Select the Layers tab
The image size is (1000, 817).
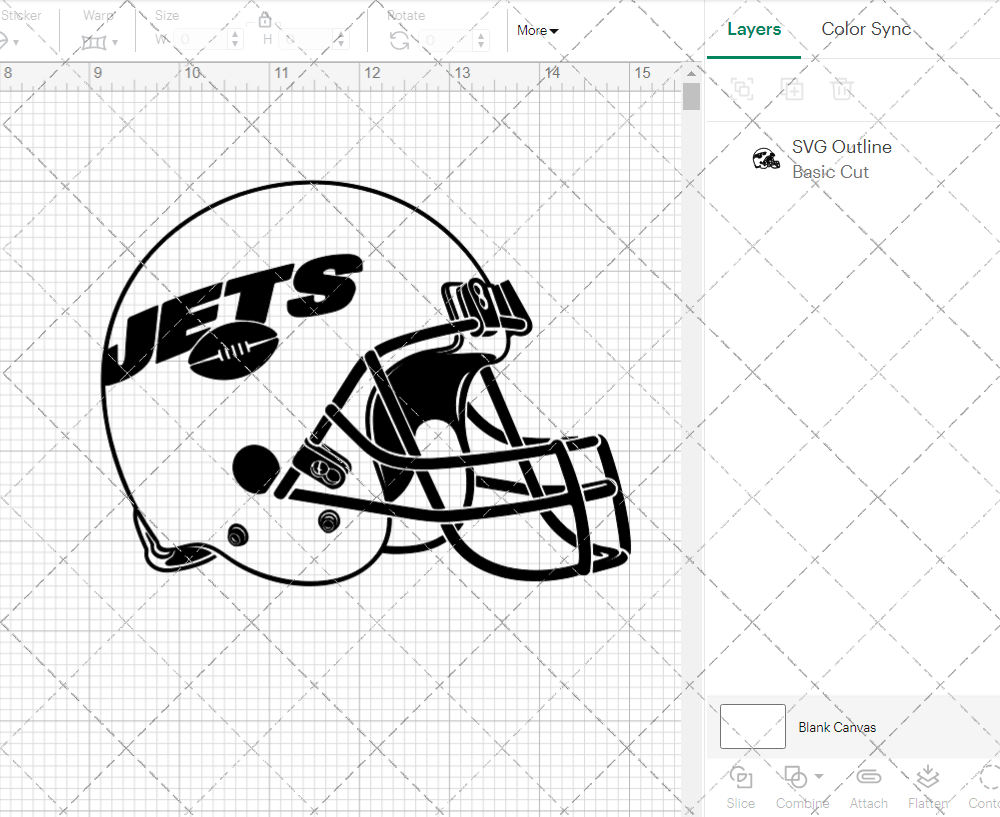click(754, 29)
